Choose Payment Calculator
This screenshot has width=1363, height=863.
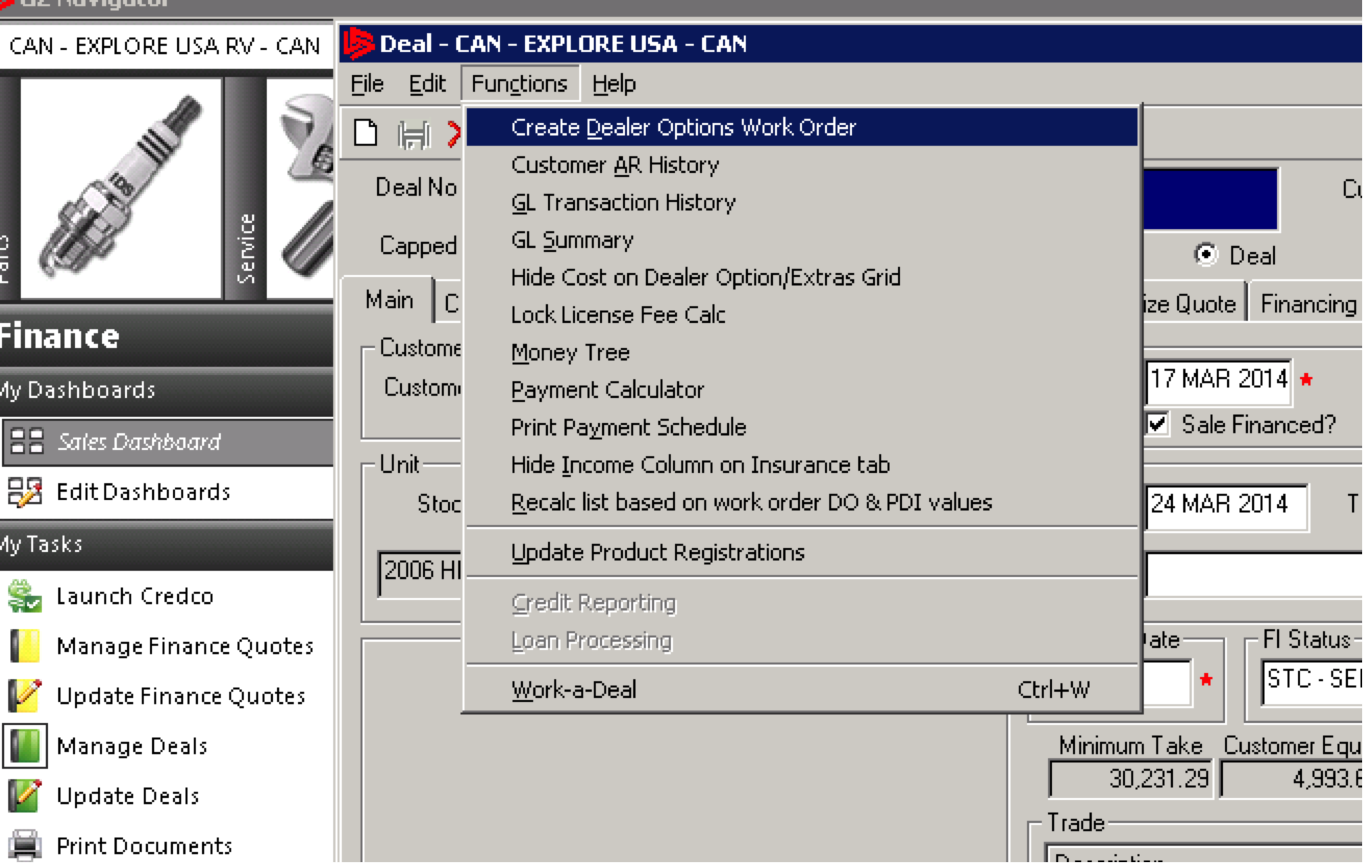point(802,390)
